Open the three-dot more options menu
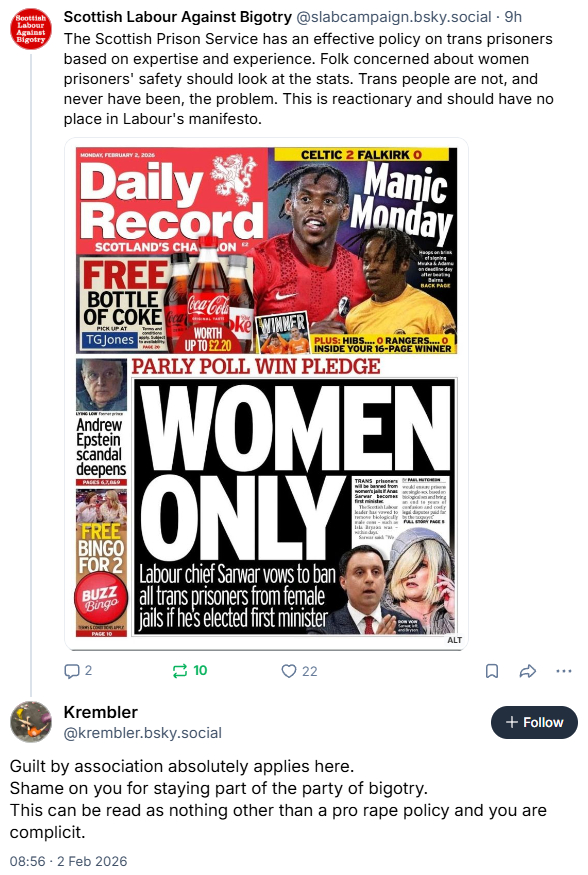The height and width of the screenshot is (875, 588). [564, 671]
